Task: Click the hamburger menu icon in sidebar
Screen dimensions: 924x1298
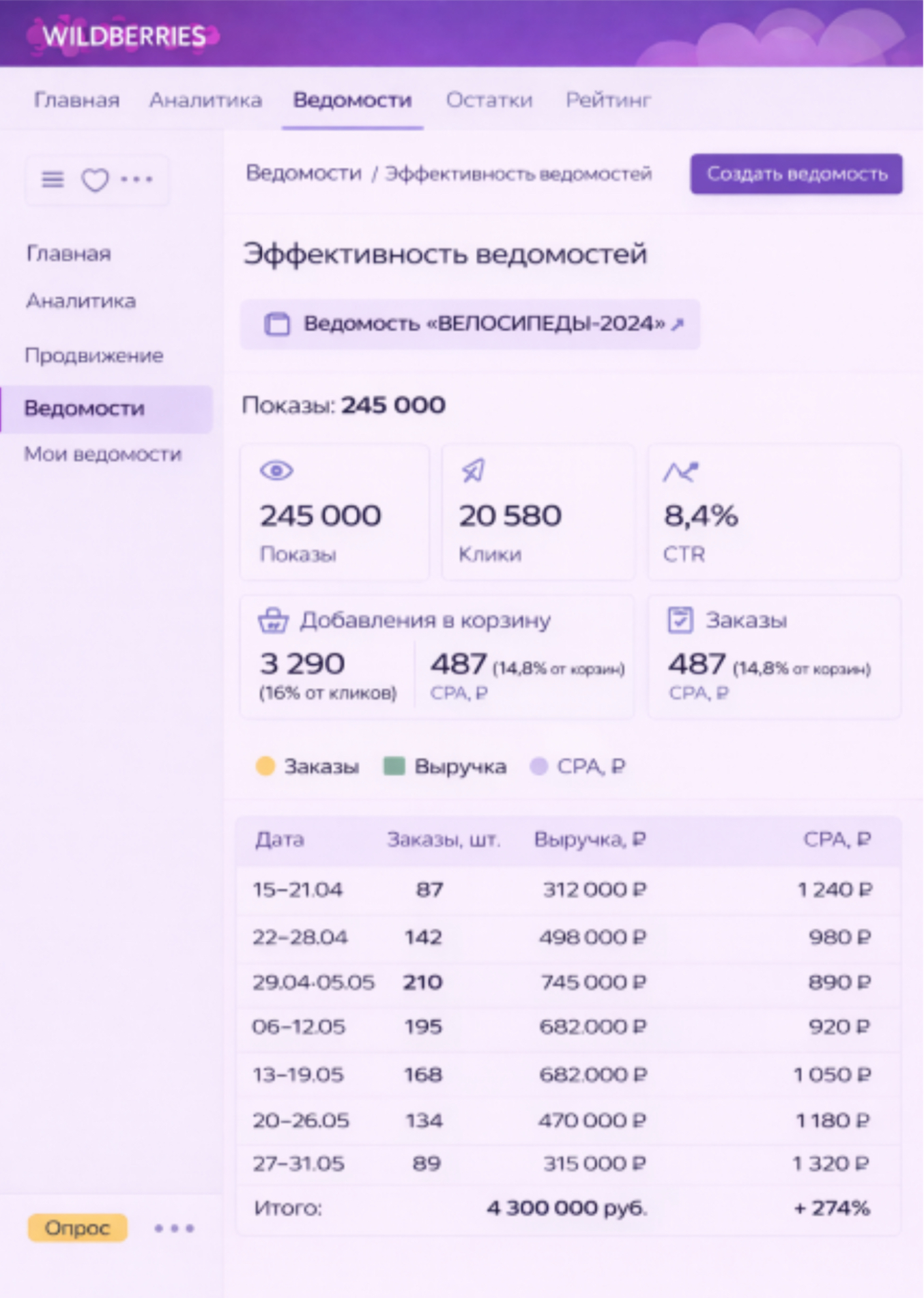Action: click(x=53, y=179)
